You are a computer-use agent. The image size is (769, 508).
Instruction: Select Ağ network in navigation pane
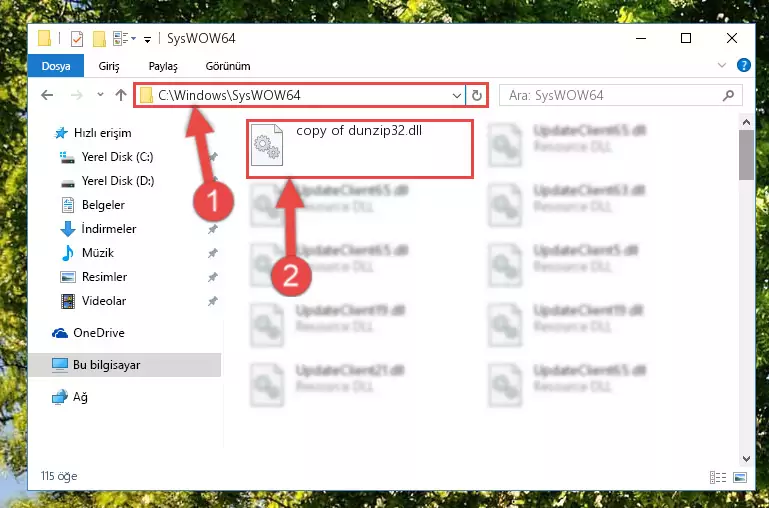point(80,397)
